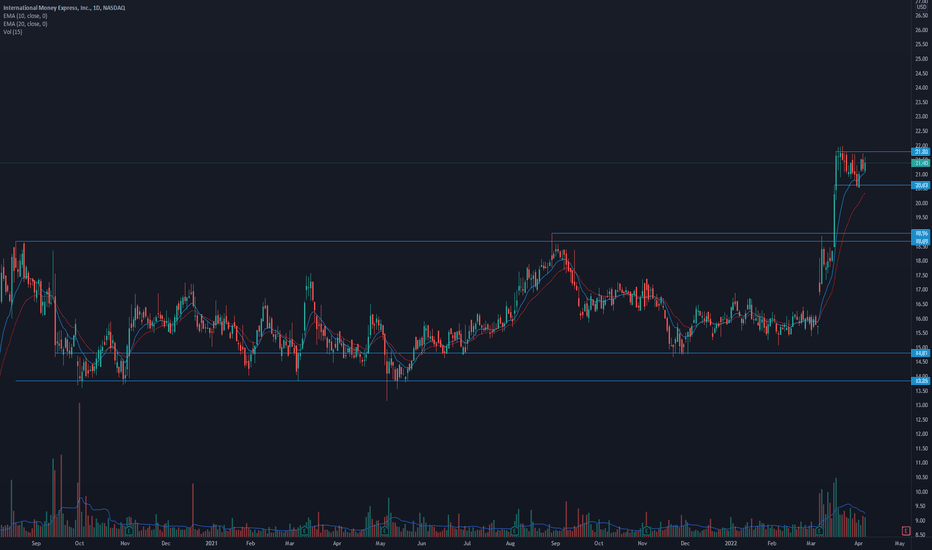Select the Jun label on the time axis
Screen dimensions: 932x550
421,543
